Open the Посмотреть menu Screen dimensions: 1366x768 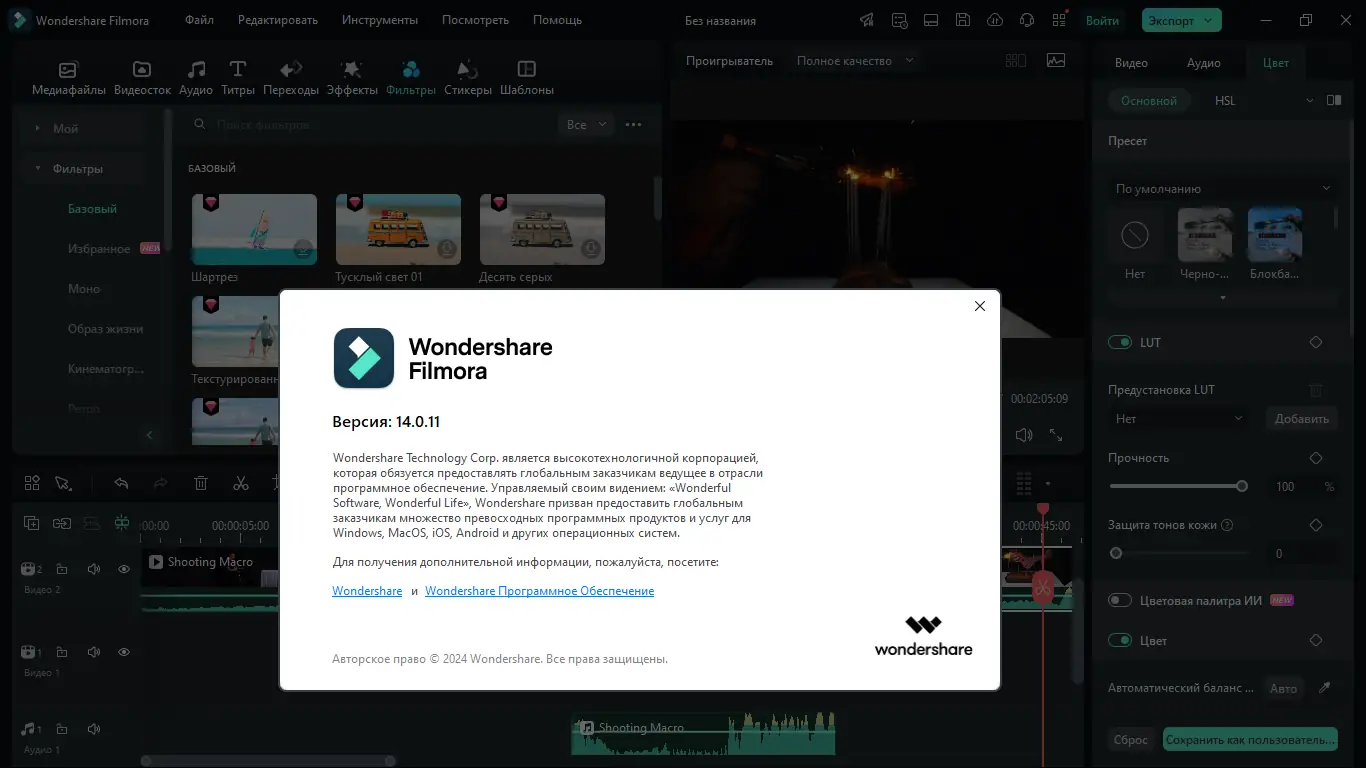pos(475,20)
